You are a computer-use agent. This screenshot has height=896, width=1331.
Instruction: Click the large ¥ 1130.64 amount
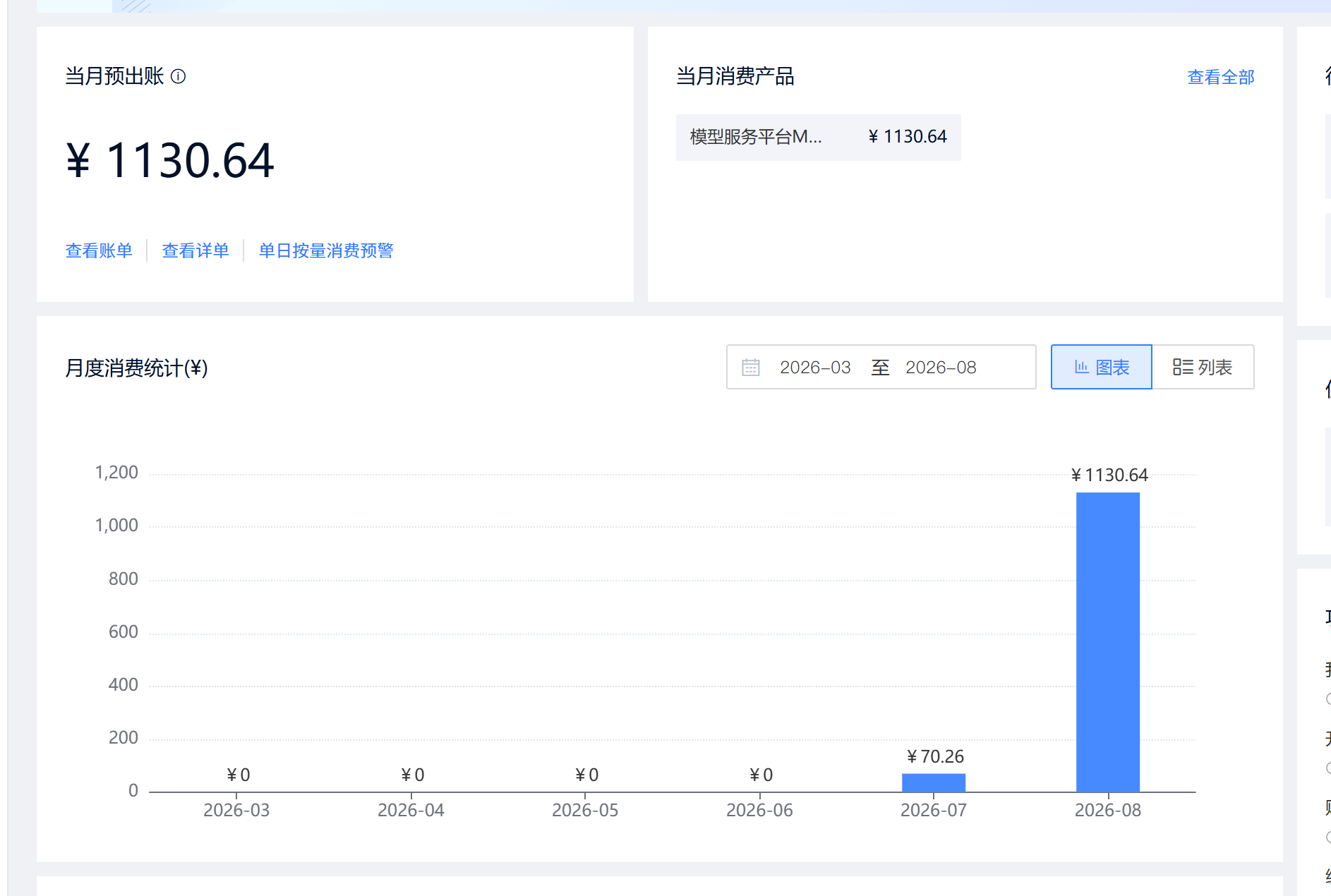[170, 160]
